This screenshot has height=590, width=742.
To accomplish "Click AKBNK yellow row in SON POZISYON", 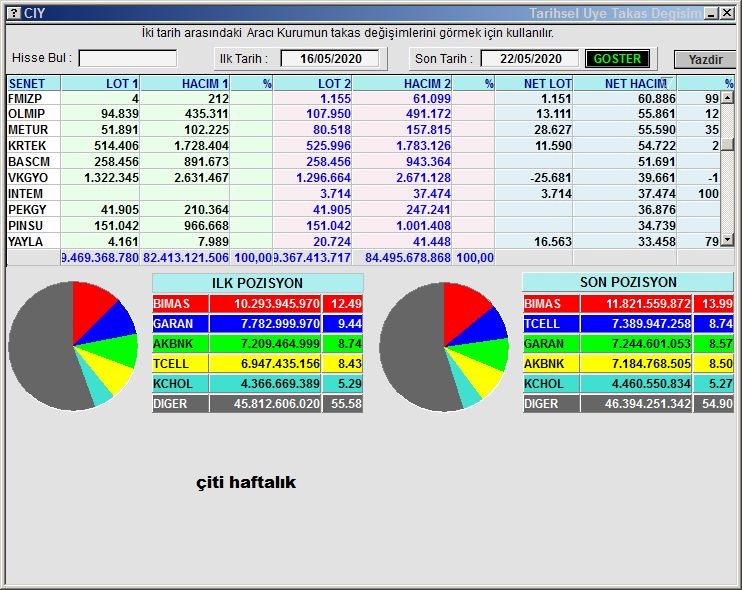I will 628,364.
